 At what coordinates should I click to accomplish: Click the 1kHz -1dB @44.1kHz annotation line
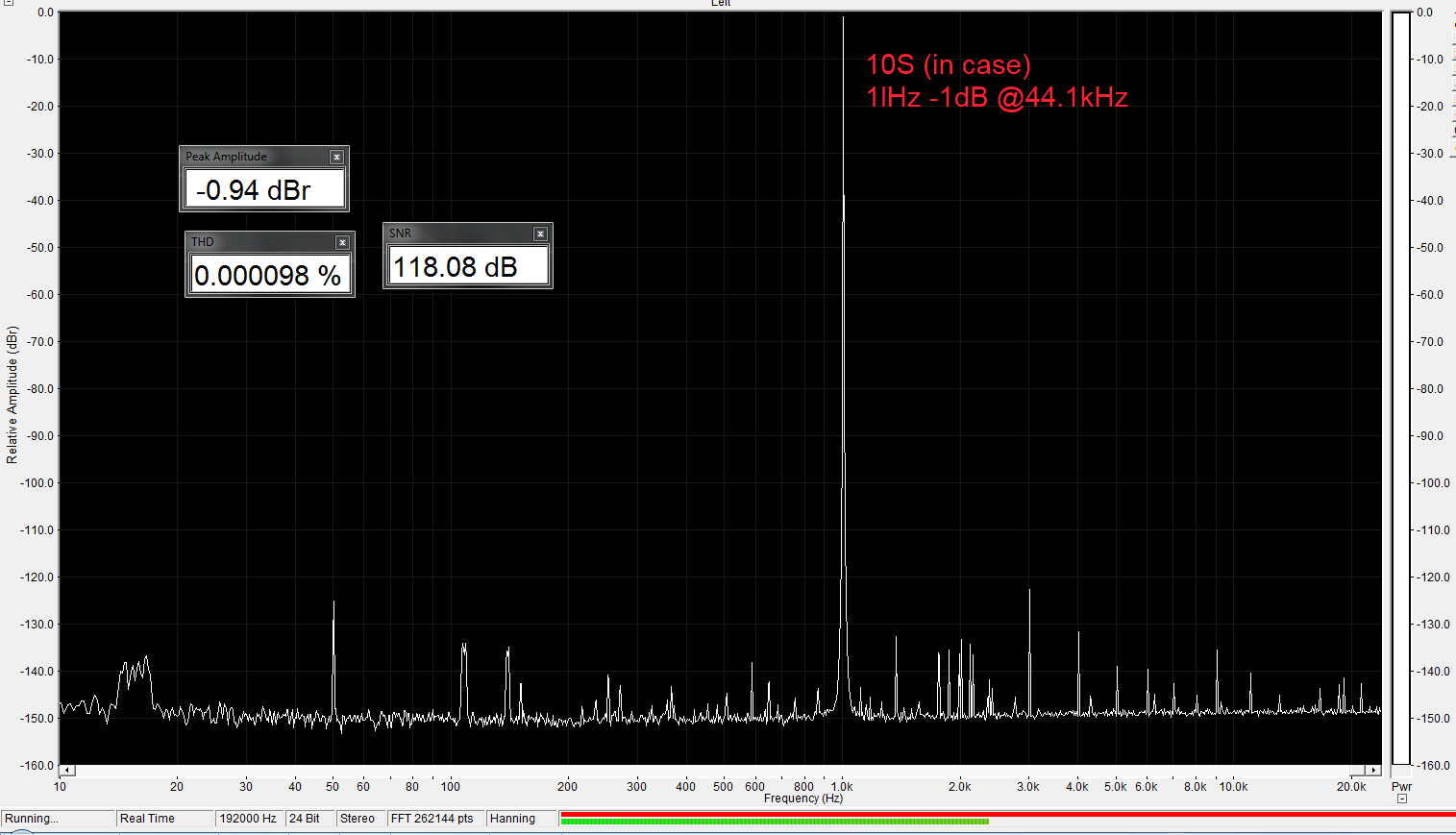point(997,97)
